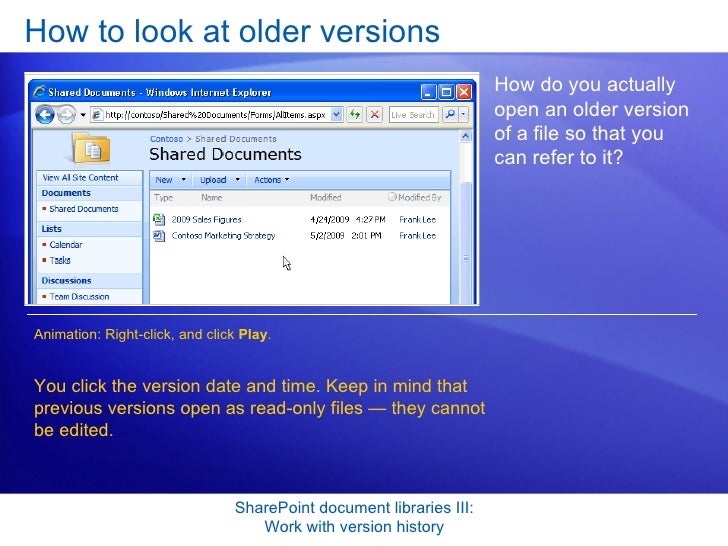Image resolution: width=728 pixels, height=546 pixels.
Task: Click the browser Back arrow button
Action: click(x=45, y=115)
